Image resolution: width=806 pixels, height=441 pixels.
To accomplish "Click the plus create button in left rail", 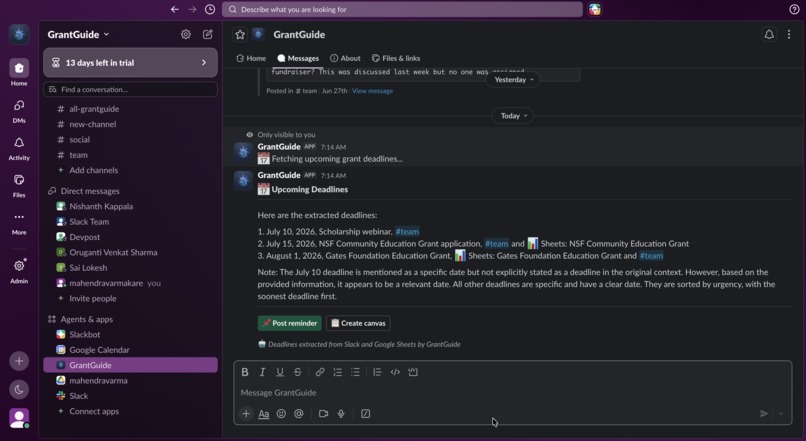I will (19, 361).
